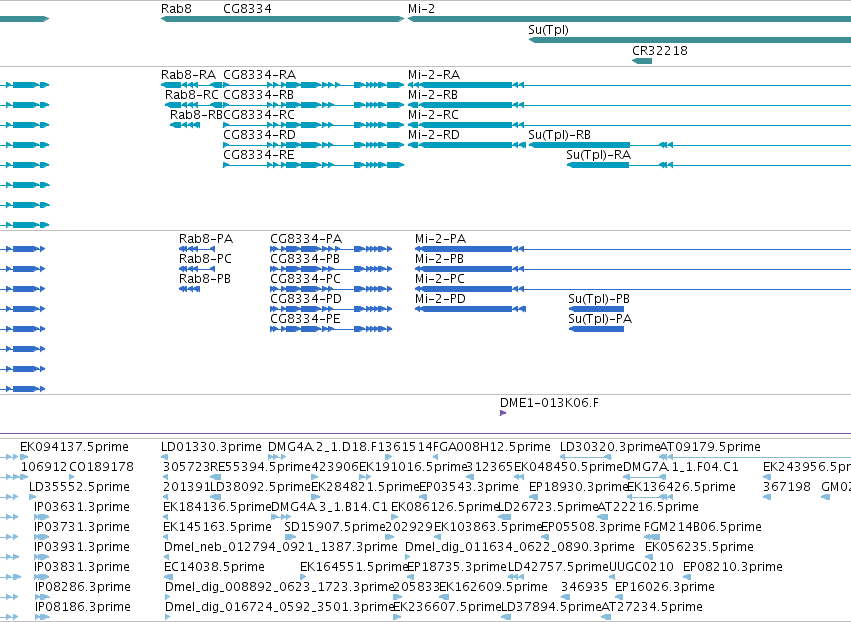The height and width of the screenshot is (622, 851).
Task: Open transcript label Rab8-RA
Action: [x=188, y=74]
